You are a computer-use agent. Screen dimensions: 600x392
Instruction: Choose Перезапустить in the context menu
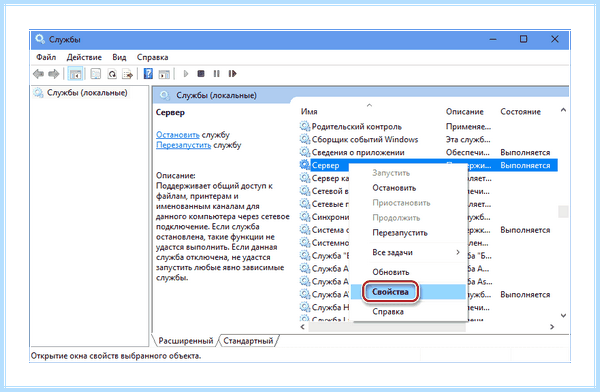click(400, 233)
